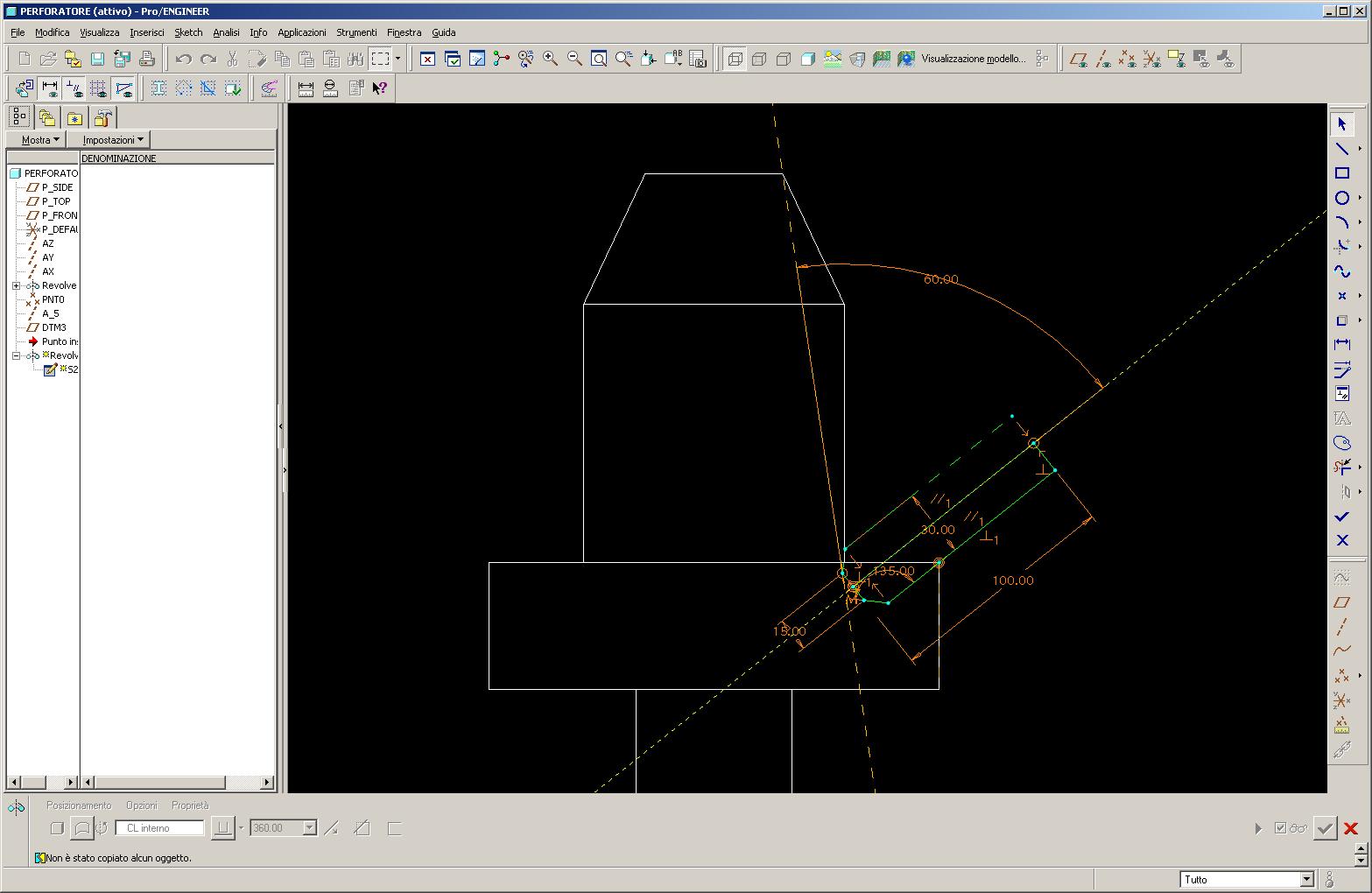Open the Impostazioni dropdown
Image resolution: width=1372 pixels, height=893 pixels.
click(x=113, y=139)
